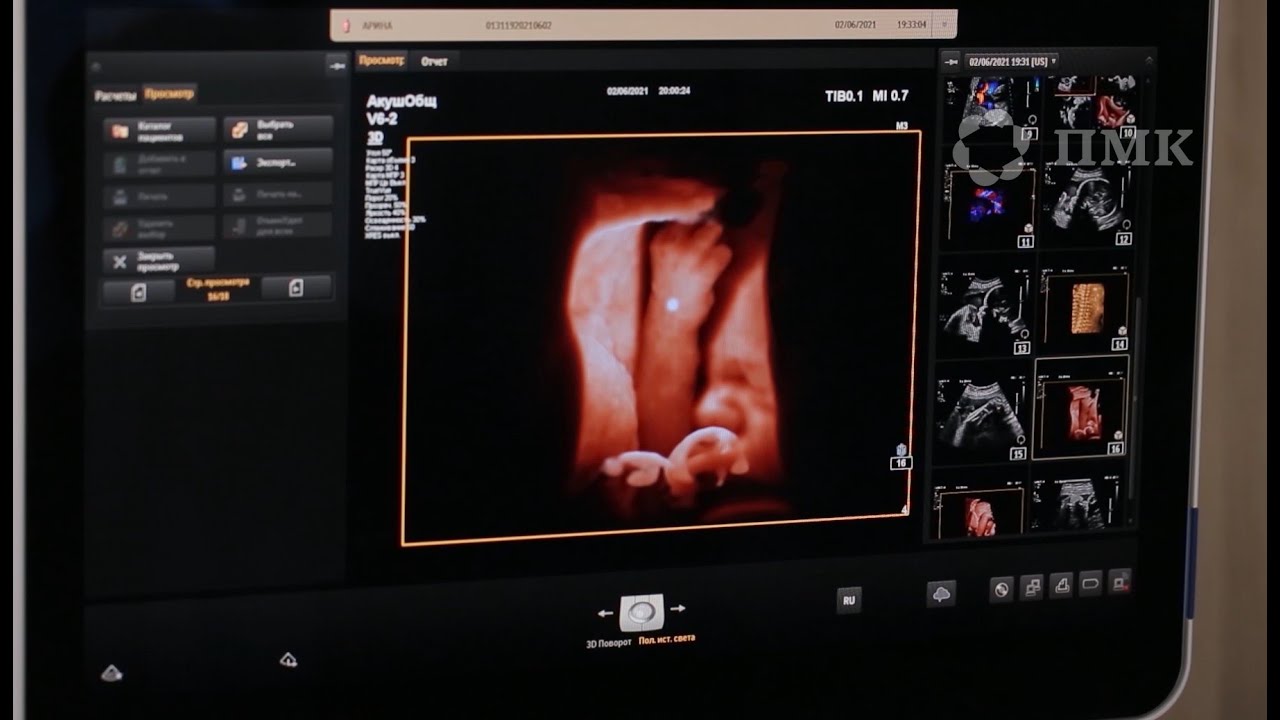Viewport: 1280px width, 720px height.
Task: Open the Отчет tab
Action: (x=434, y=61)
